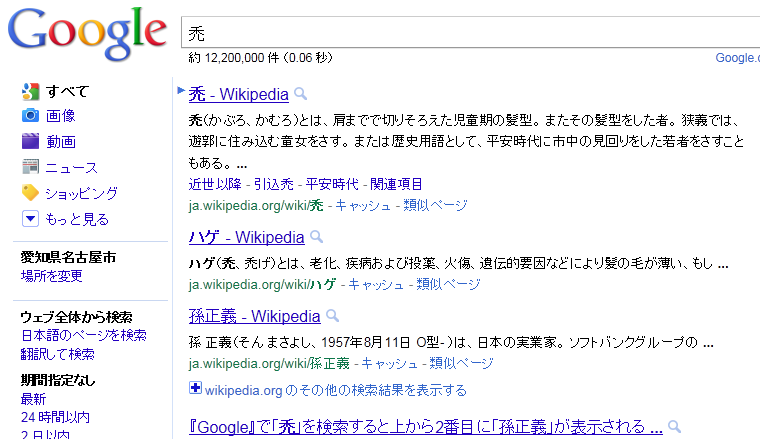Switch to 動画 results
This screenshot has height=439, width=760.
(x=61, y=141)
